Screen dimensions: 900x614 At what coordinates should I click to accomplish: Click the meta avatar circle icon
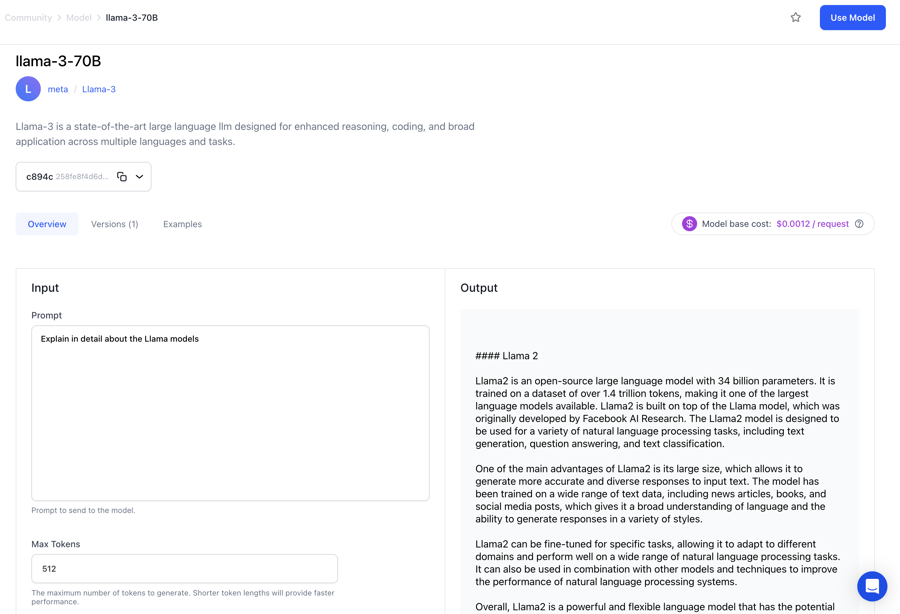click(x=28, y=89)
